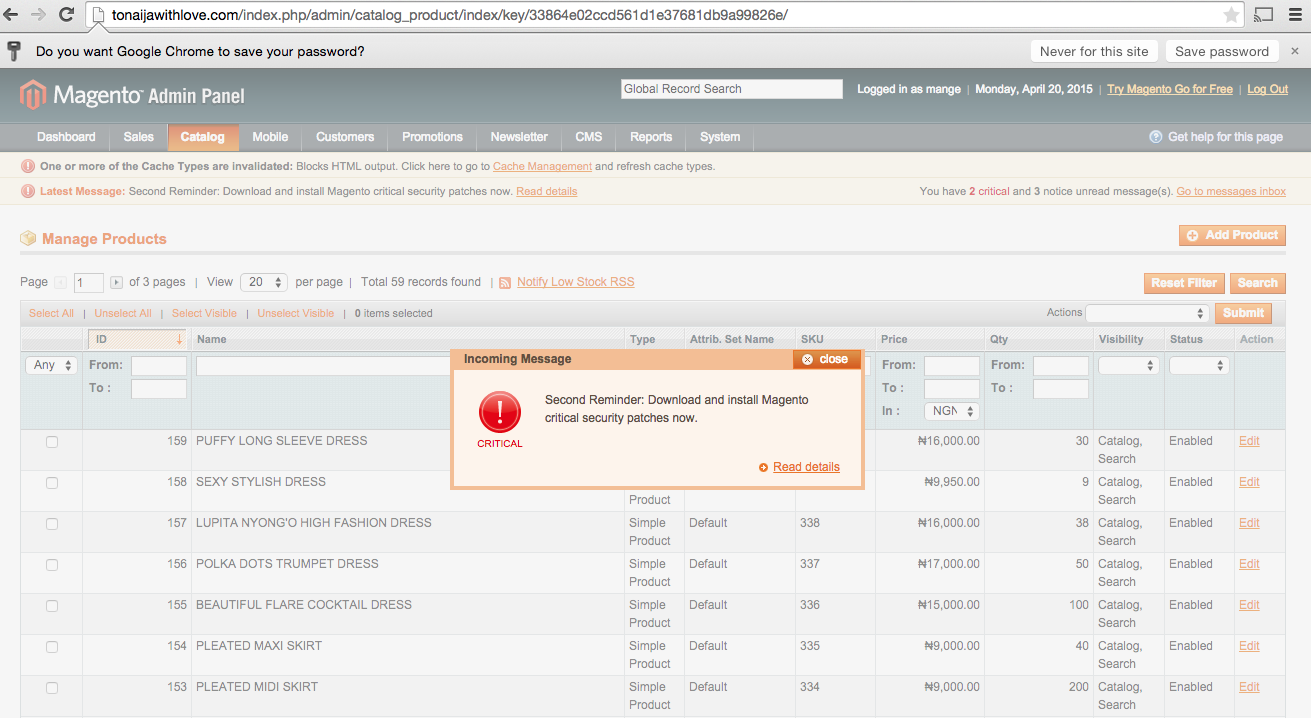This screenshot has height=718, width=1311.
Task: Edit the PLEATED MIDI SKIRT product
Action: (1249, 687)
